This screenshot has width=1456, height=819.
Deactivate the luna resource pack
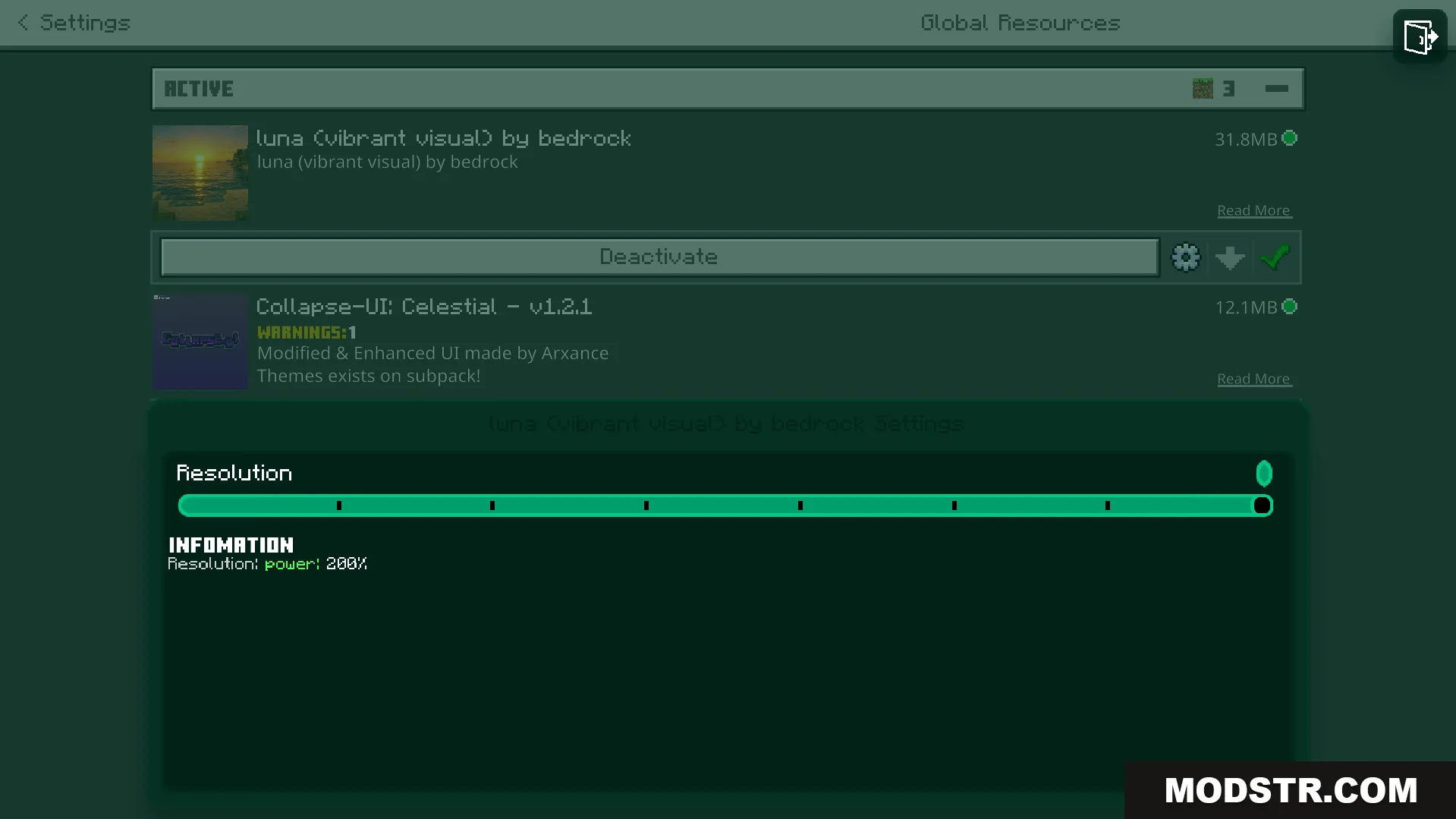click(659, 257)
